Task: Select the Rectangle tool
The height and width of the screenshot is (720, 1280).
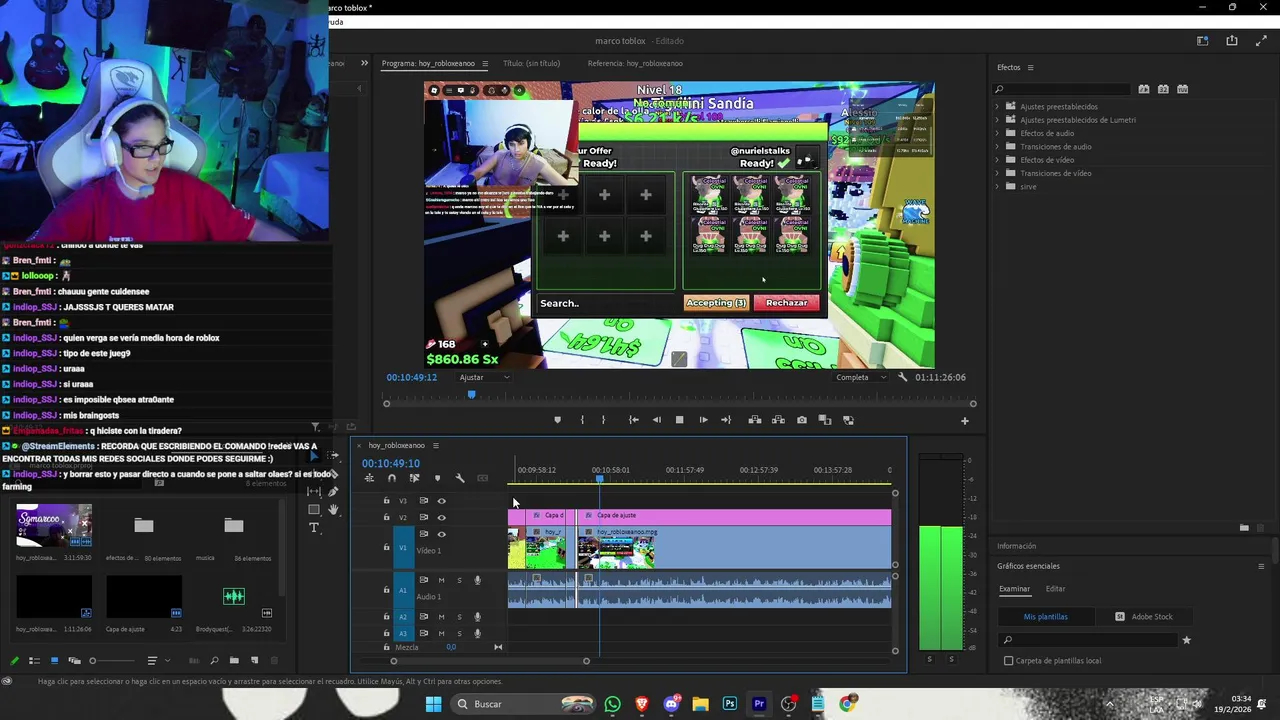Action: click(313, 509)
